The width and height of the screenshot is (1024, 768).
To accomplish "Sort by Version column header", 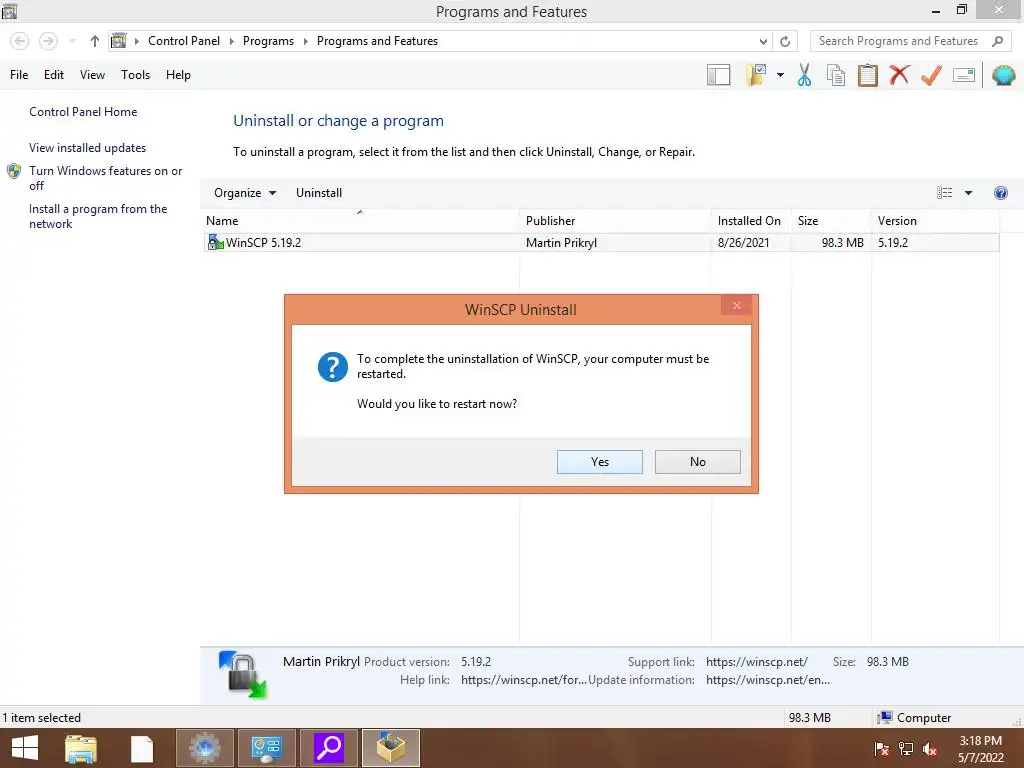I will [x=935, y=221].
